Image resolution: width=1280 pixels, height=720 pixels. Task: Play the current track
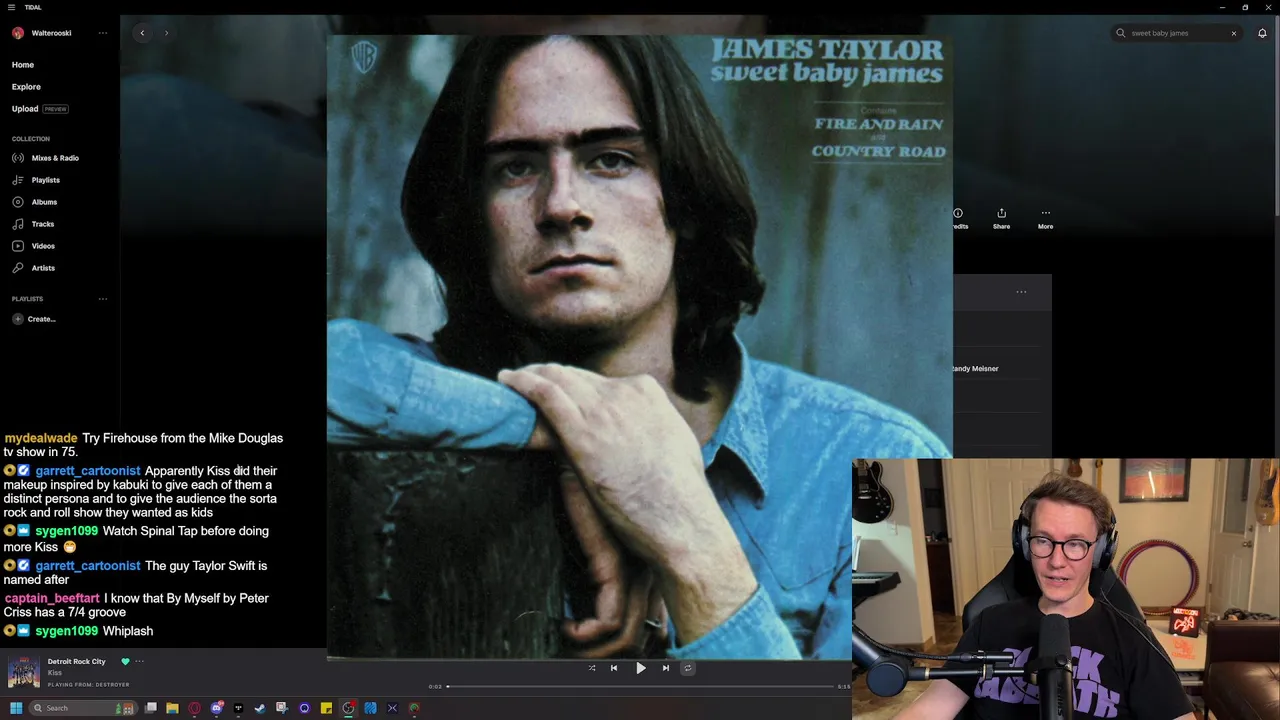(641, 668)
